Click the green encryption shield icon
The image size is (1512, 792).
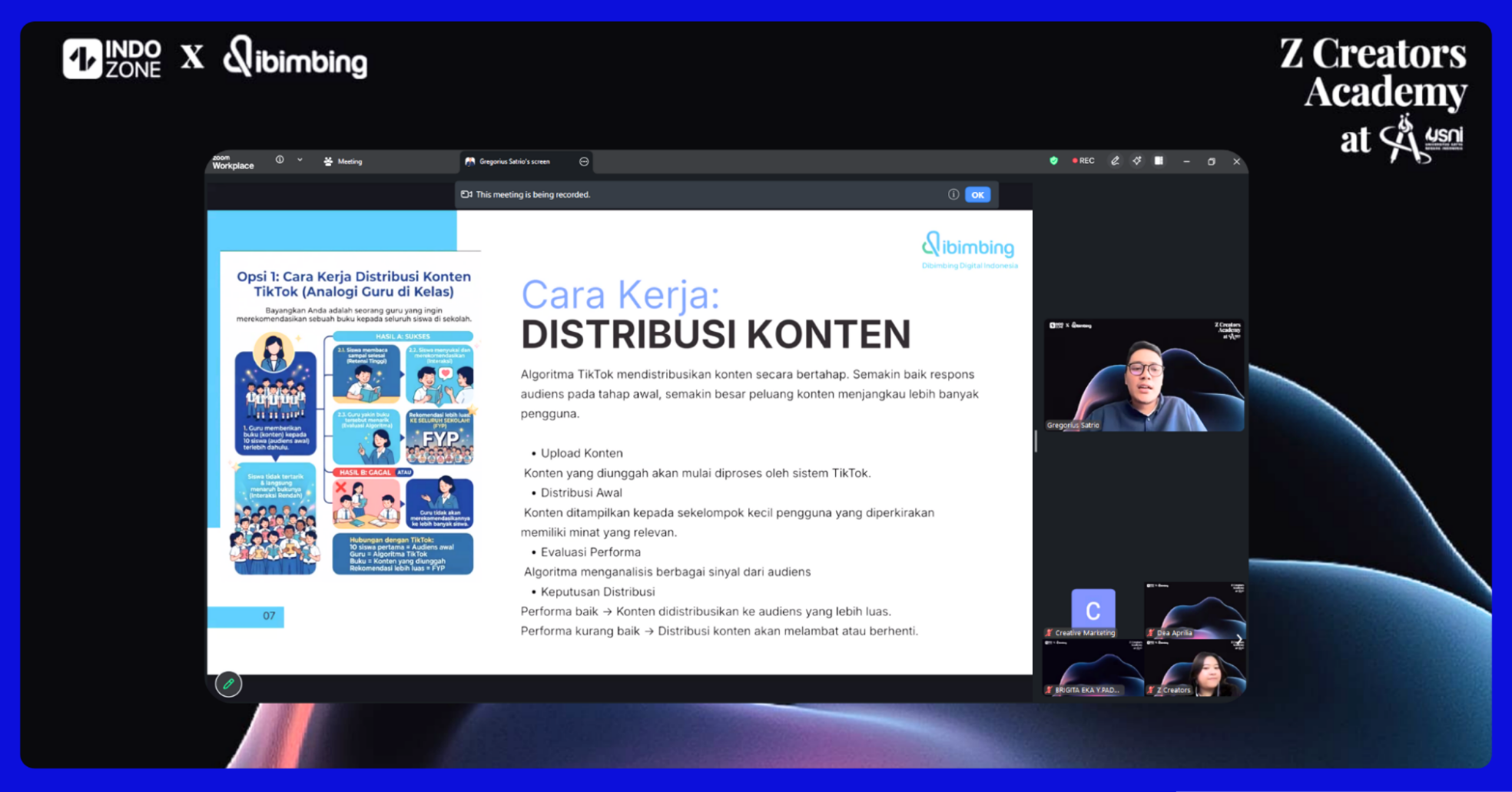(1053, 161)
